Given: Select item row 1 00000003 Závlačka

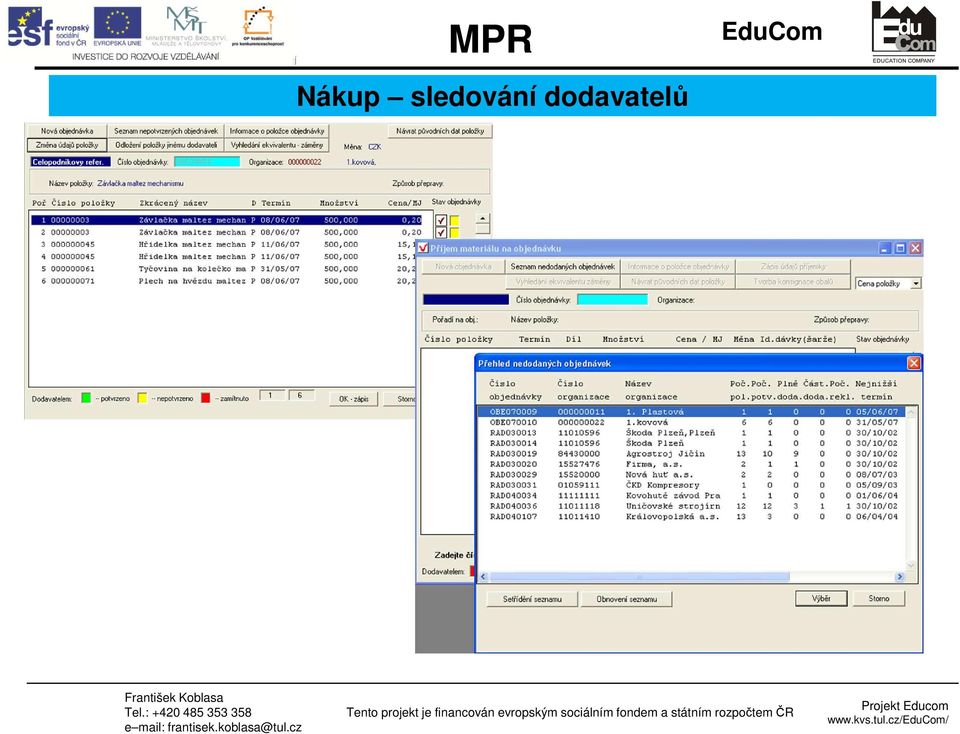Looking at the screenshot, I should pos(227,220).
